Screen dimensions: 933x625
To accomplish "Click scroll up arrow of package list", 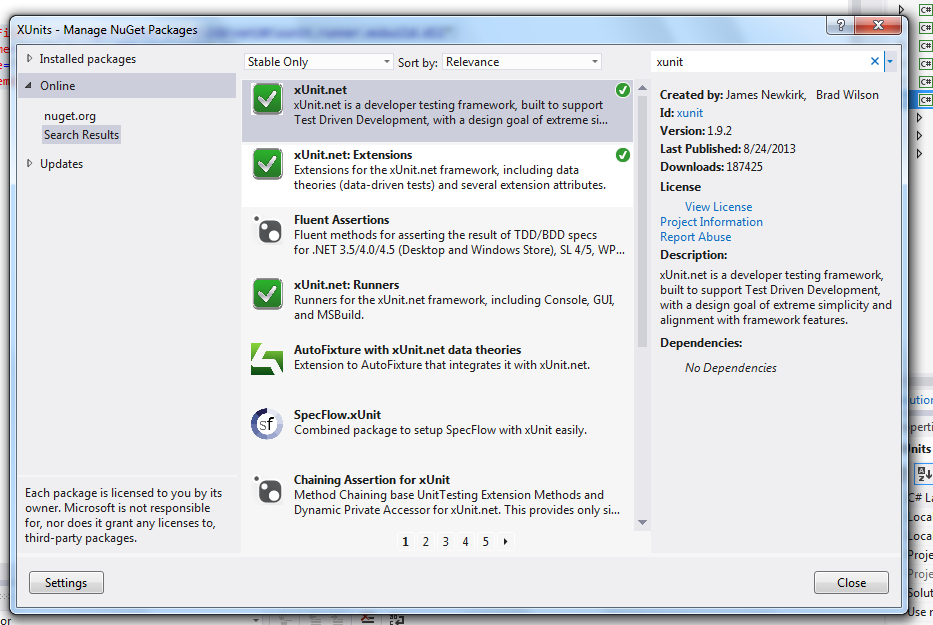I will coord(642,88).
